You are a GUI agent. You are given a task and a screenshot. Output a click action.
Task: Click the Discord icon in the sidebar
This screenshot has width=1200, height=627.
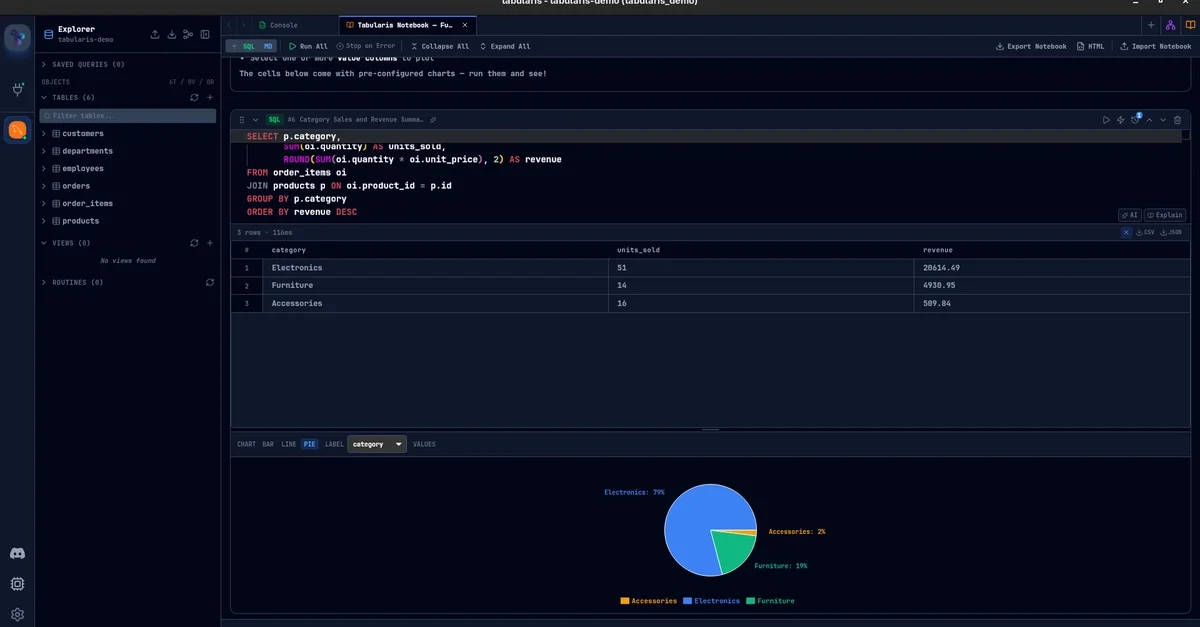pyautogui.click(x=17, y=553)
